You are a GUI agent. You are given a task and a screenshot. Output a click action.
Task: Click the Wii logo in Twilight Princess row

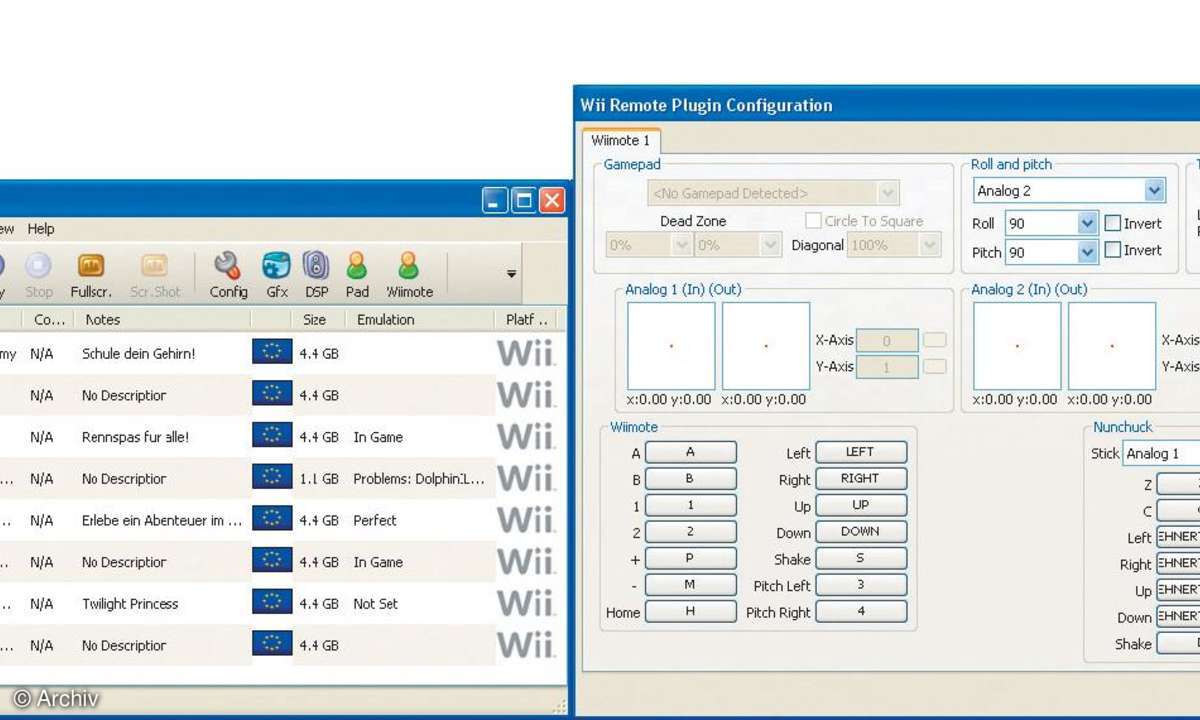(526, 603)
